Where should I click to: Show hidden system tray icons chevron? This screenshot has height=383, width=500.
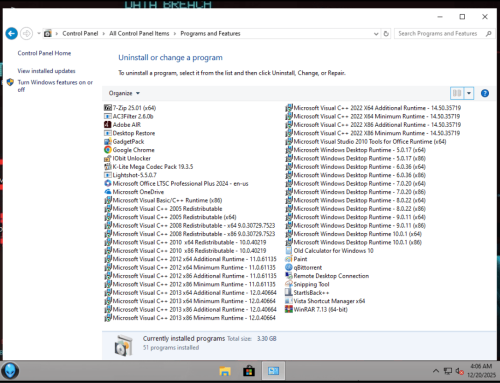(436, 371)
